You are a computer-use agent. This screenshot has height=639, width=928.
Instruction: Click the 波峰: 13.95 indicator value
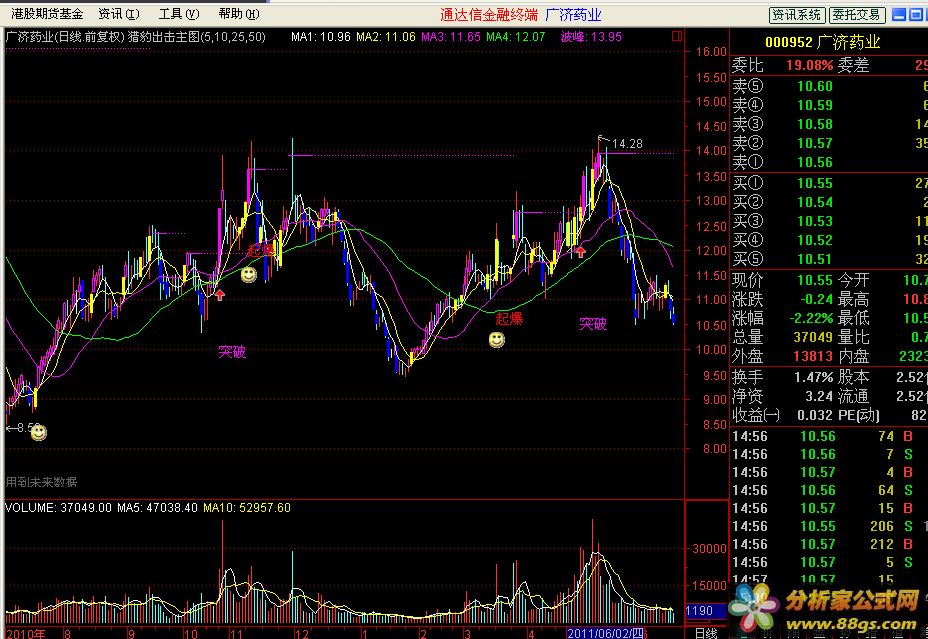click(591, 37)
